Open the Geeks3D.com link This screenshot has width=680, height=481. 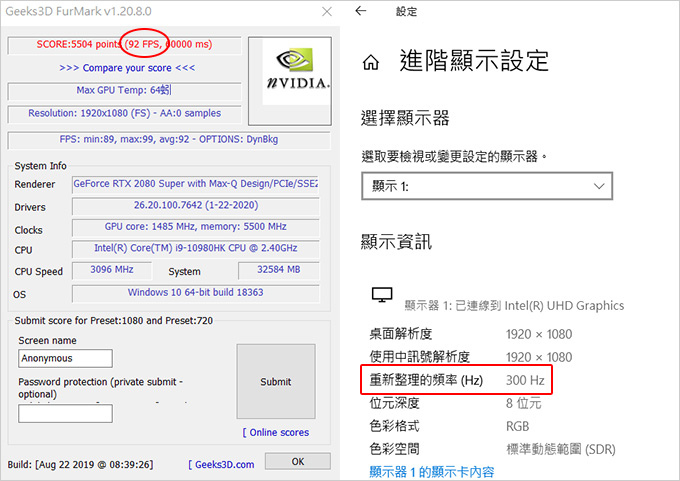coord(221,465)
